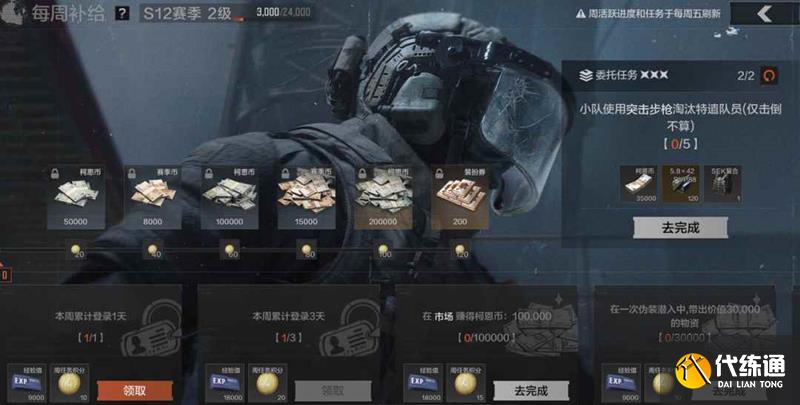Image resolution: width=800 pixels, height=405 pixels.
Task: Click 去完成 for market 100,000 task
Action: [x=531, y=391]
